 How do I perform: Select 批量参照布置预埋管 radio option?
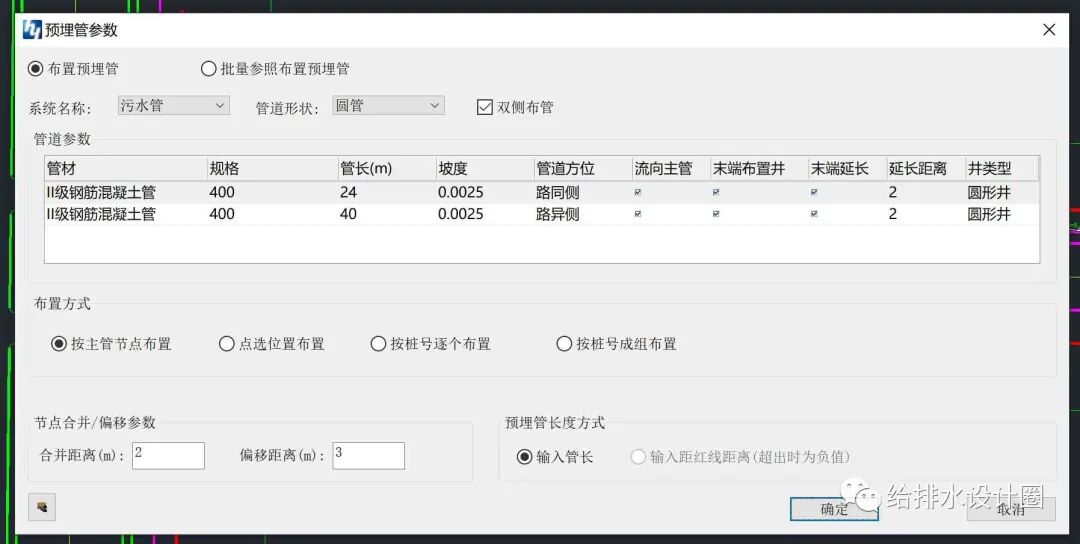point(276,69)
